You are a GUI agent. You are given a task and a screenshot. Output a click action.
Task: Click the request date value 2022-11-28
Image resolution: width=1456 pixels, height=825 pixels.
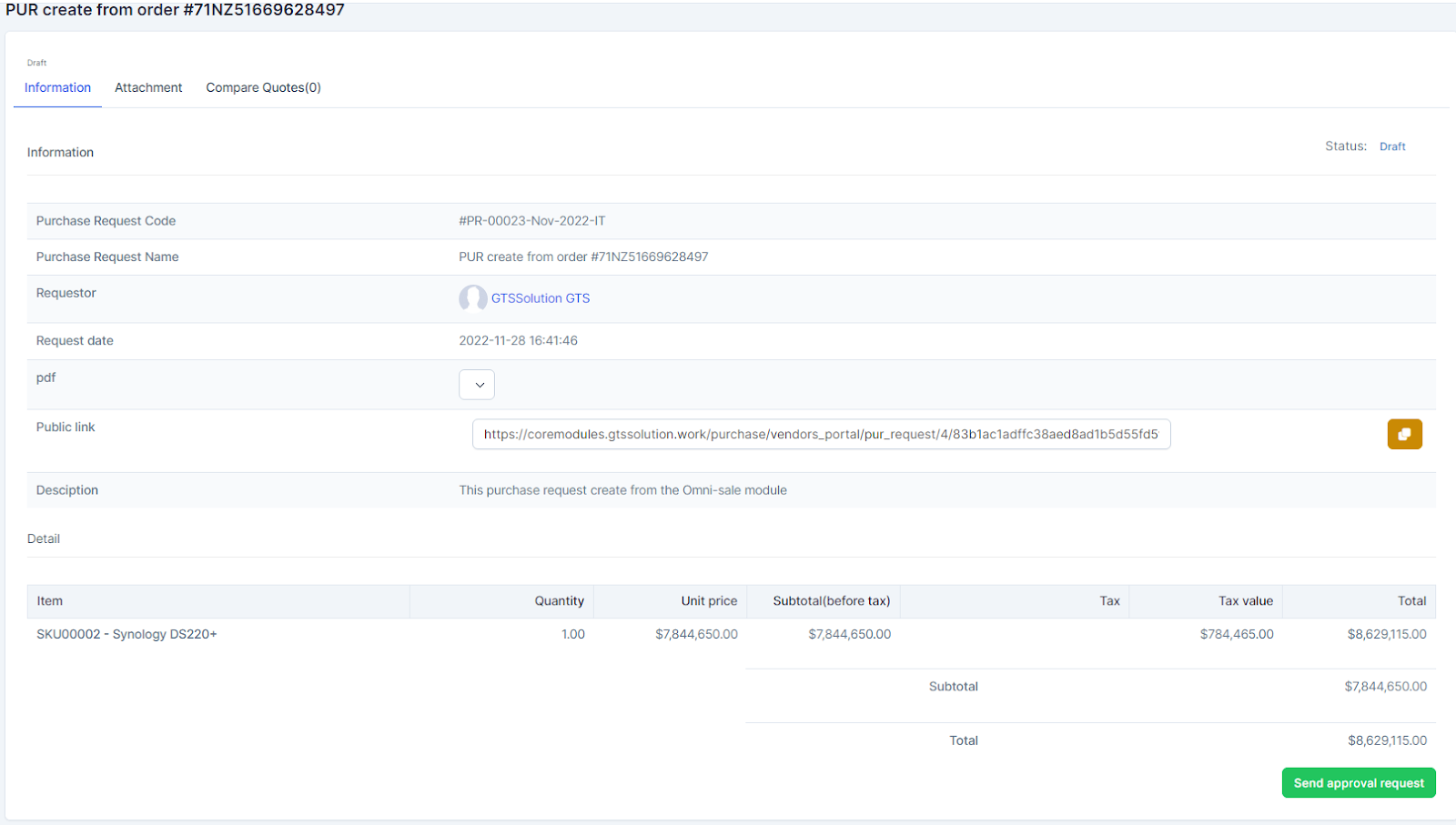click(518, 341)
